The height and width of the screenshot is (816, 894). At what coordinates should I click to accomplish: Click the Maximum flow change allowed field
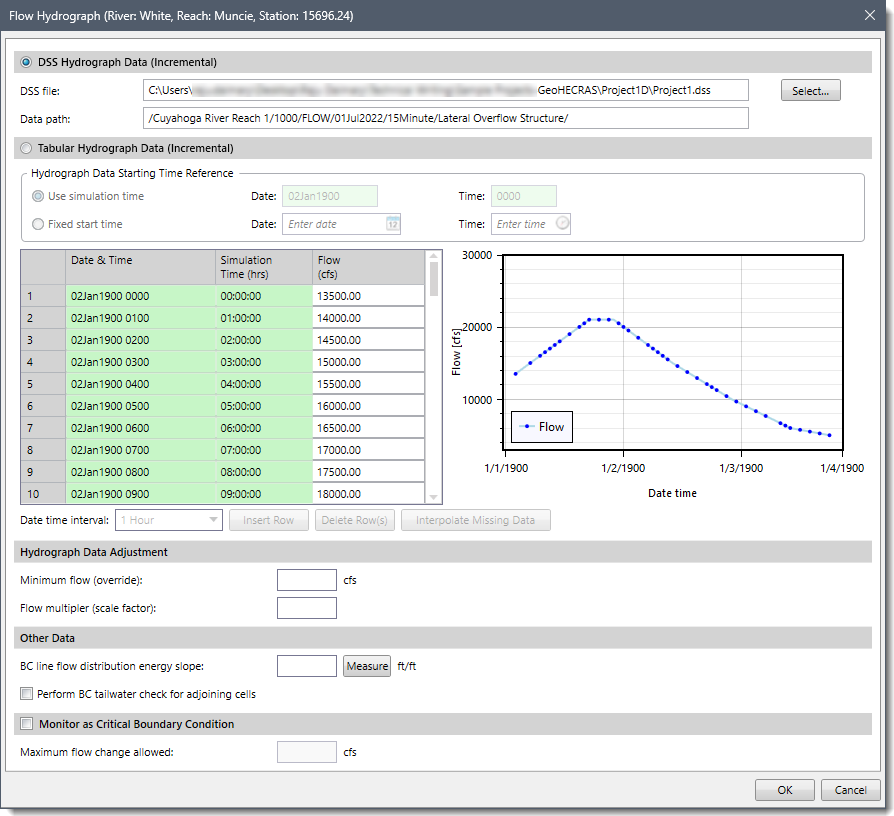click(307, 752)
